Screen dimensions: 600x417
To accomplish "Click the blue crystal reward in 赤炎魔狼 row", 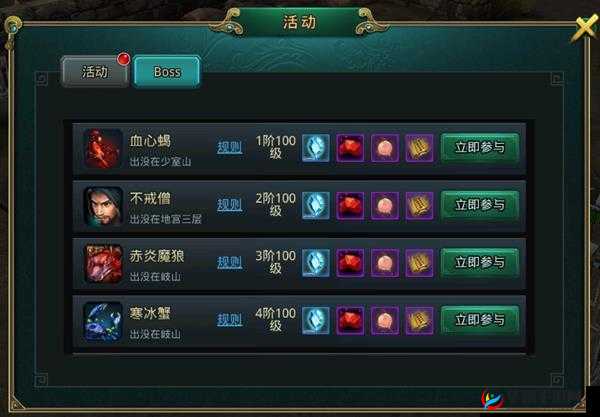I will coord(316,263).
